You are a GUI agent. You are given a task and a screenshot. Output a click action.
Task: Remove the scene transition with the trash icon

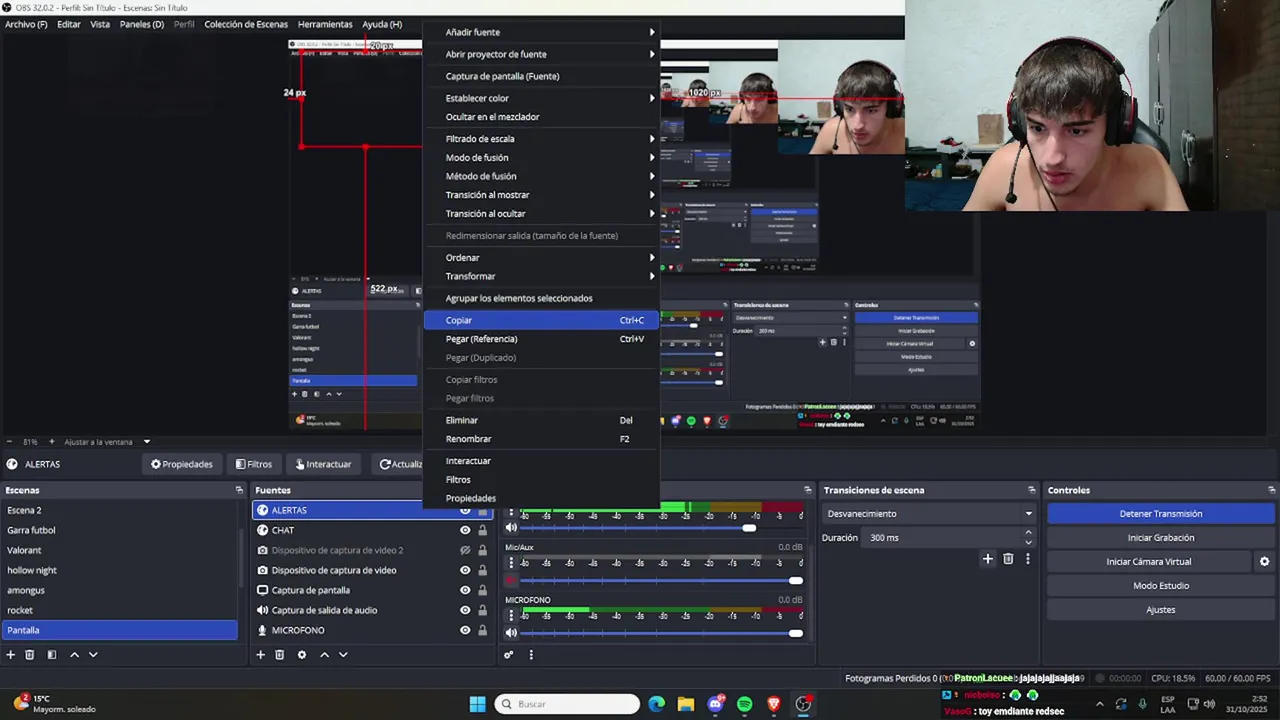1008,559
